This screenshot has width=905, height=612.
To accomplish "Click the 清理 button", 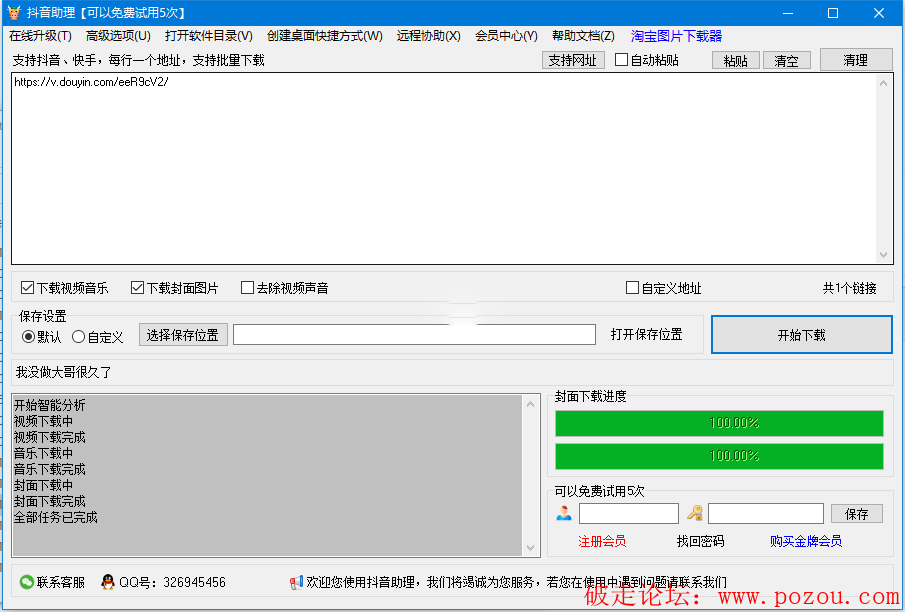I will [856, 59].
